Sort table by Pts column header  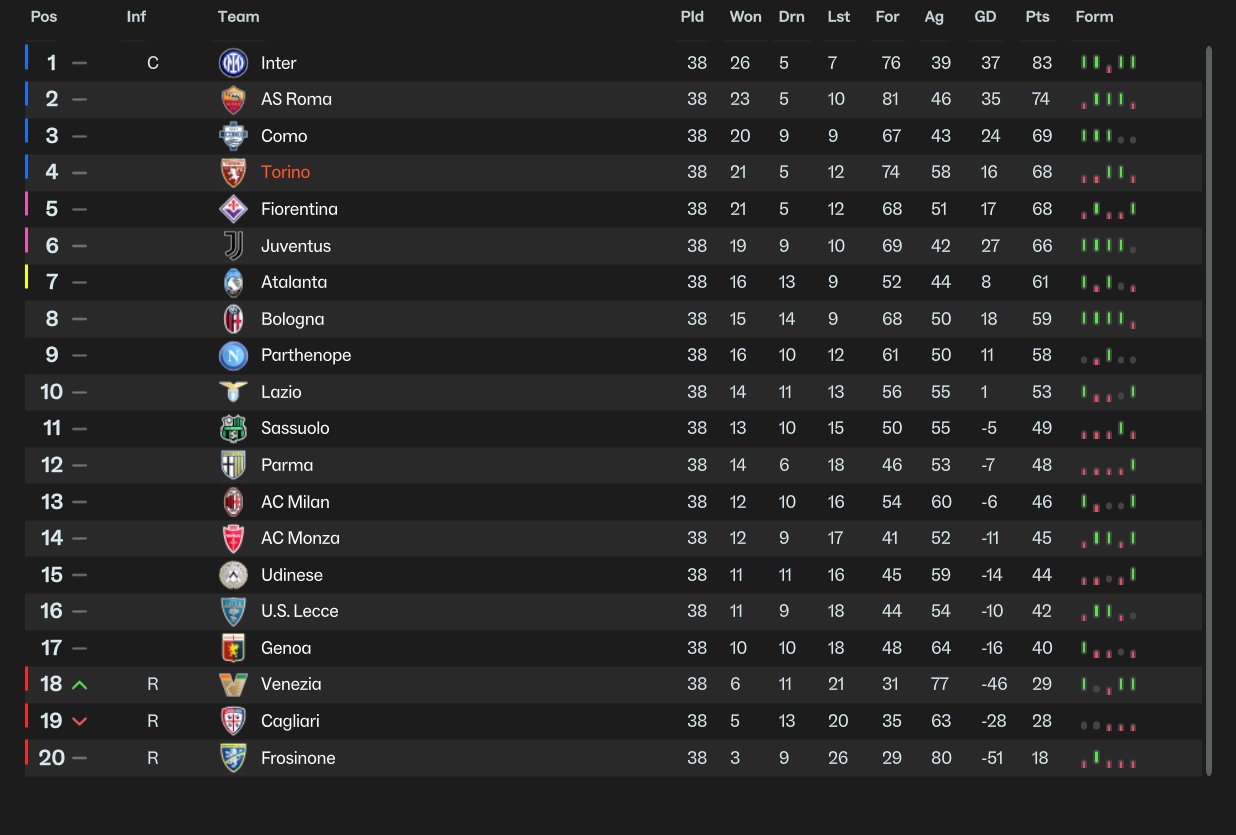[x=1037, y=17]
